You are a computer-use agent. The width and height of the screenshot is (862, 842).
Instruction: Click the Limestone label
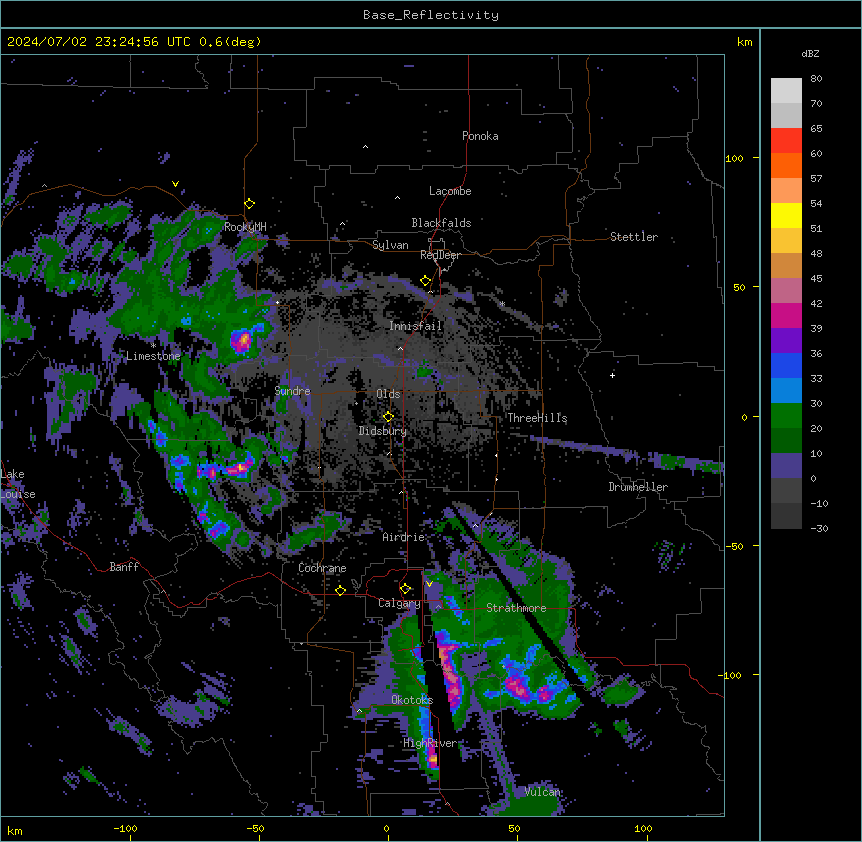click(153, 356)
